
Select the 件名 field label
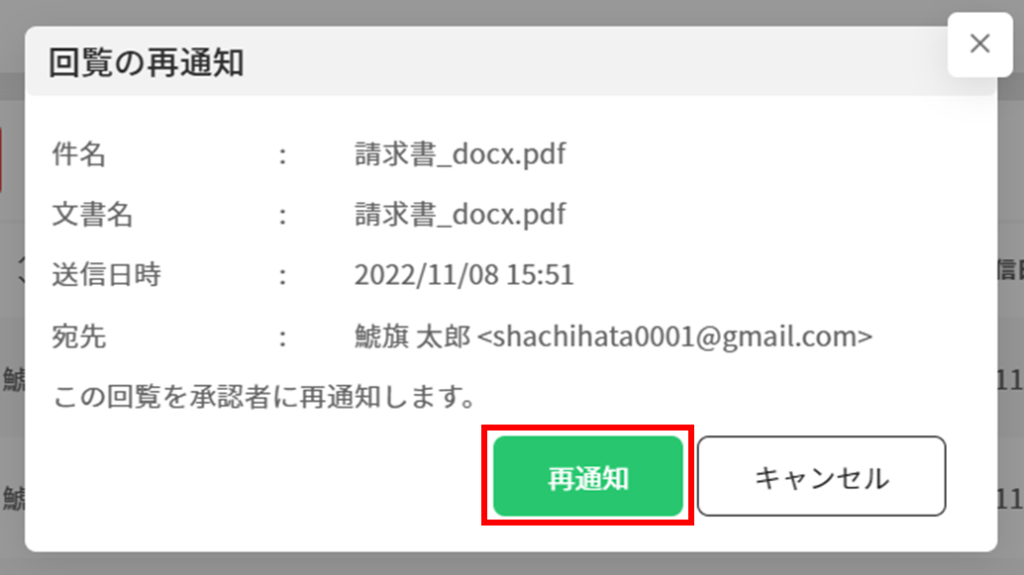79,155
